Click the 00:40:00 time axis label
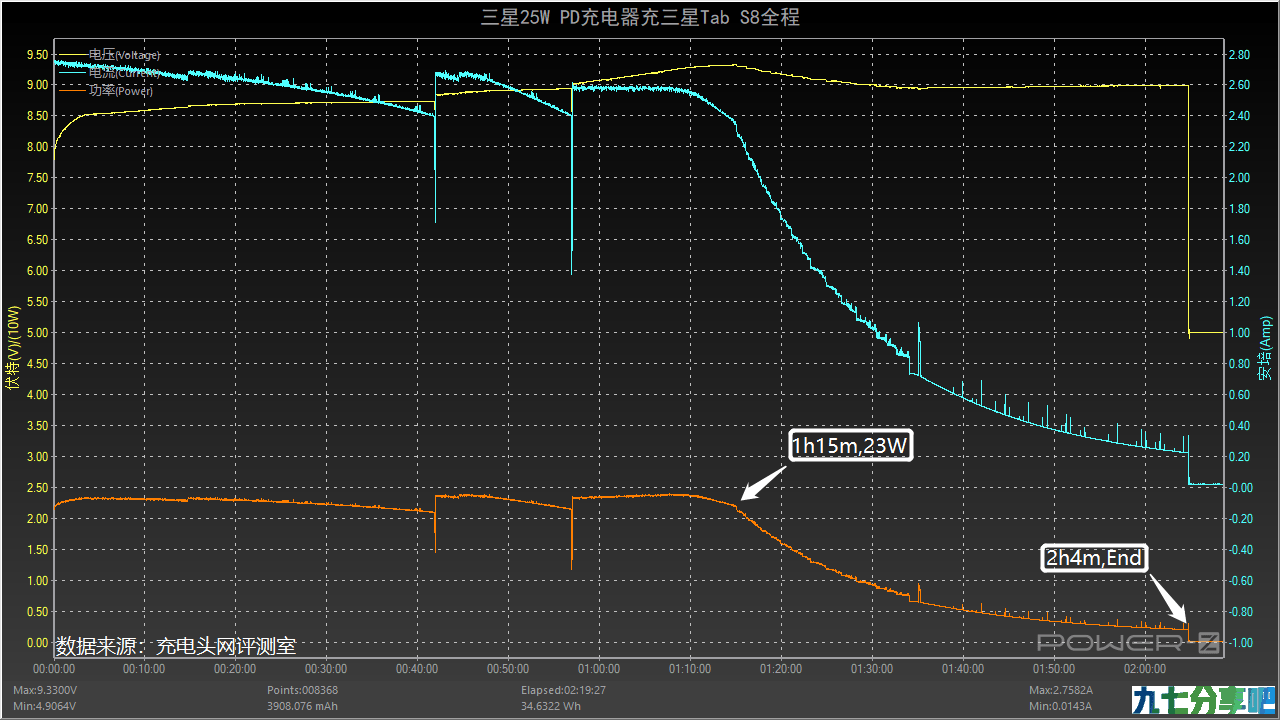Viewport: 1280px width, 720px height. (418, 669)
